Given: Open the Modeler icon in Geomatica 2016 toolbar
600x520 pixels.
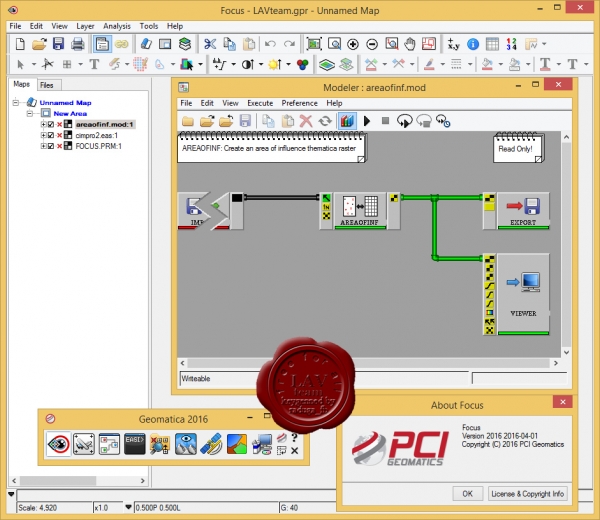Looking at the screenshot, I should tap(109, 444).
